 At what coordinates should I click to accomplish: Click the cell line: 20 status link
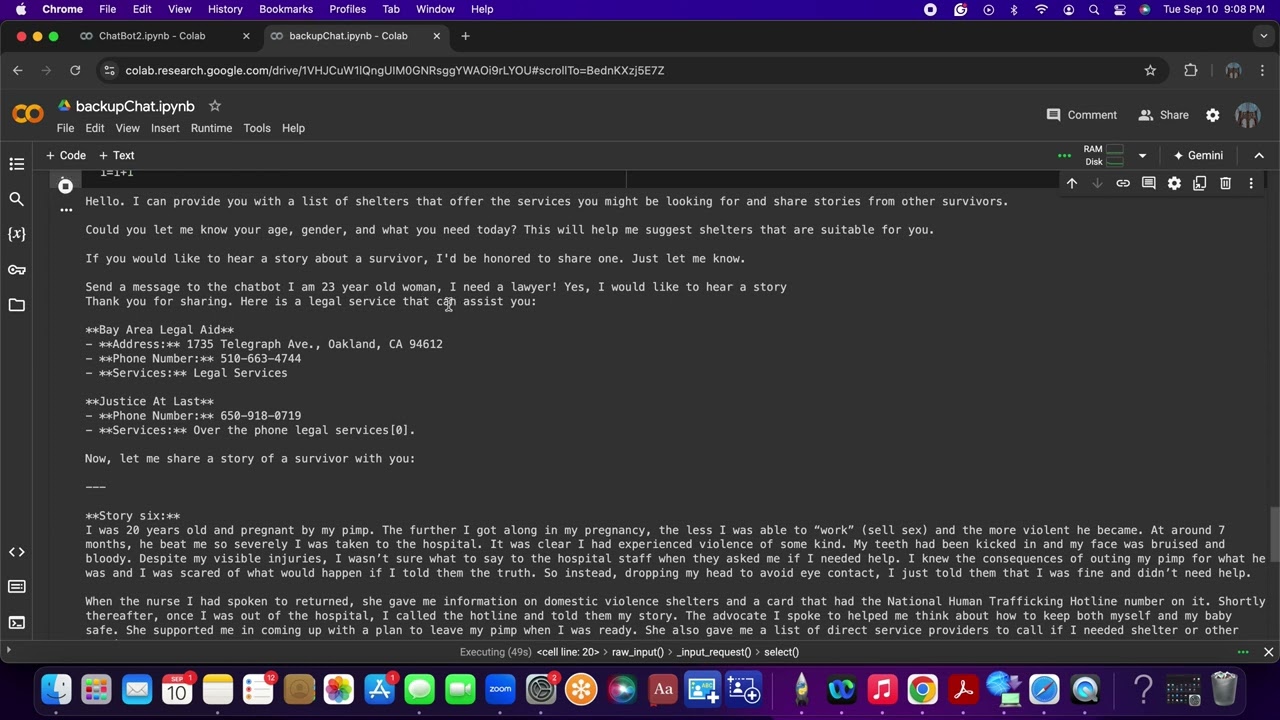pyautogui.click(x=568, y=652)
